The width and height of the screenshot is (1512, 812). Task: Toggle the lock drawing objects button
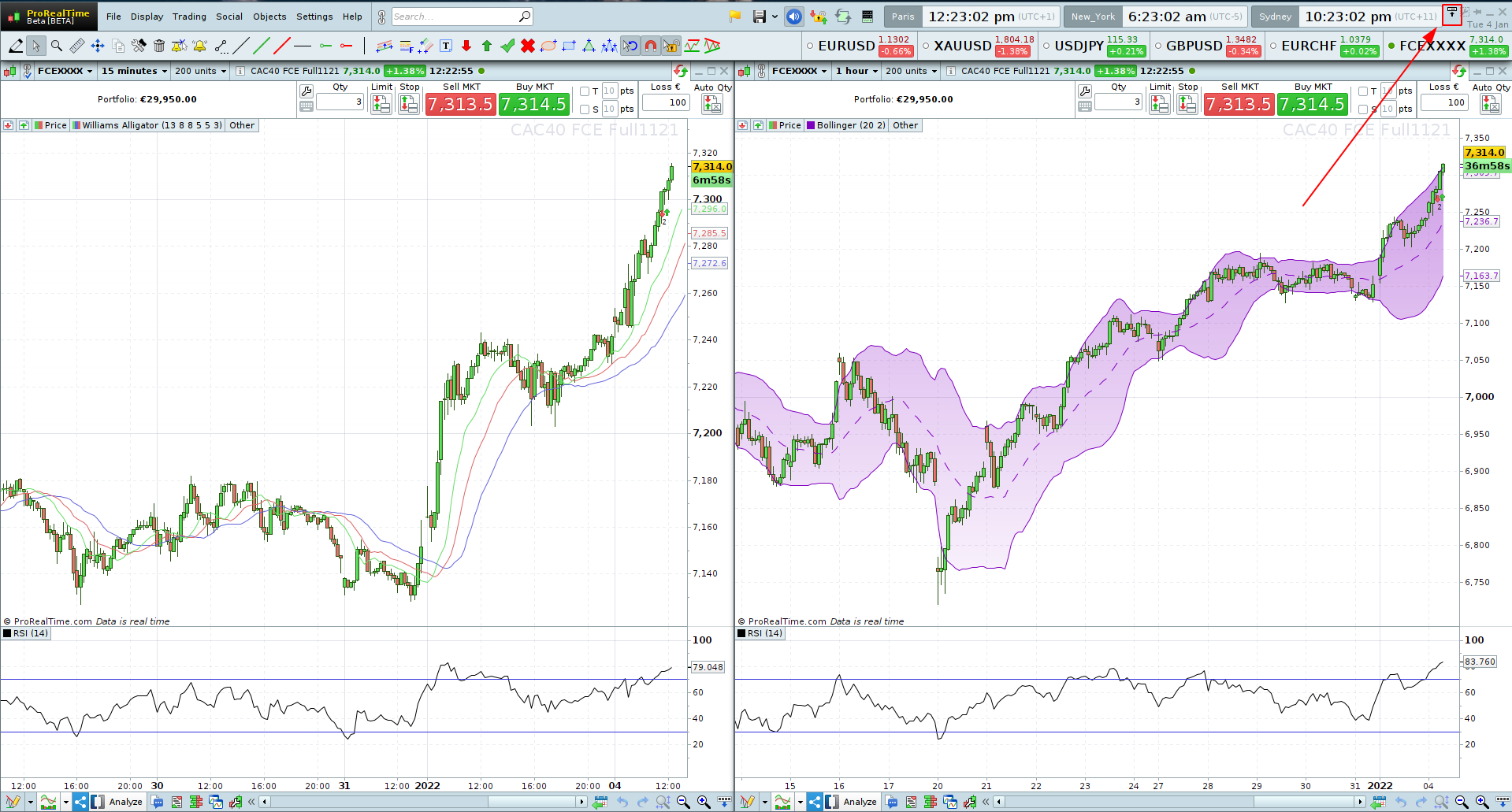coord(671,46)
